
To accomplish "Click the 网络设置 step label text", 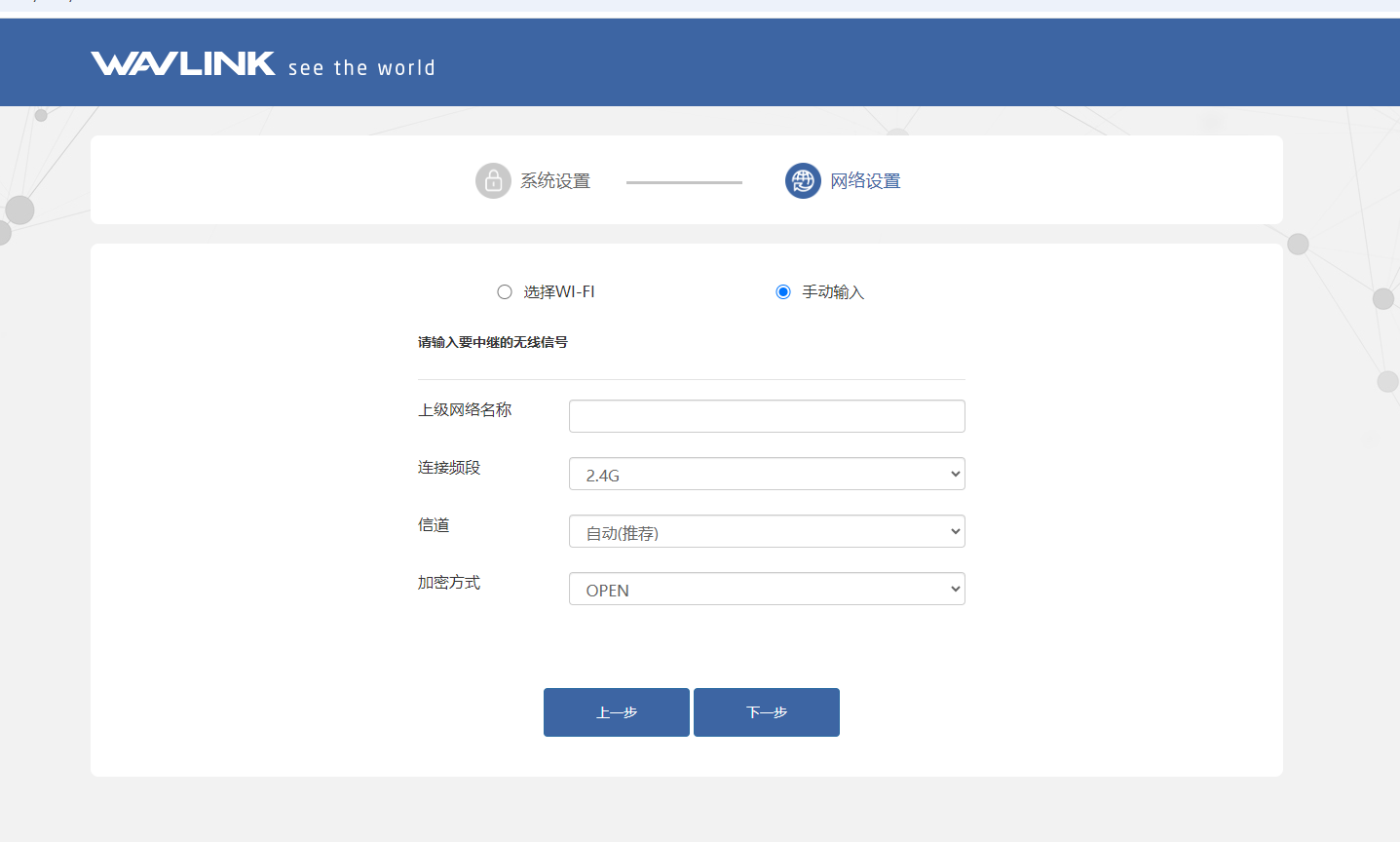I will [865, 180].
